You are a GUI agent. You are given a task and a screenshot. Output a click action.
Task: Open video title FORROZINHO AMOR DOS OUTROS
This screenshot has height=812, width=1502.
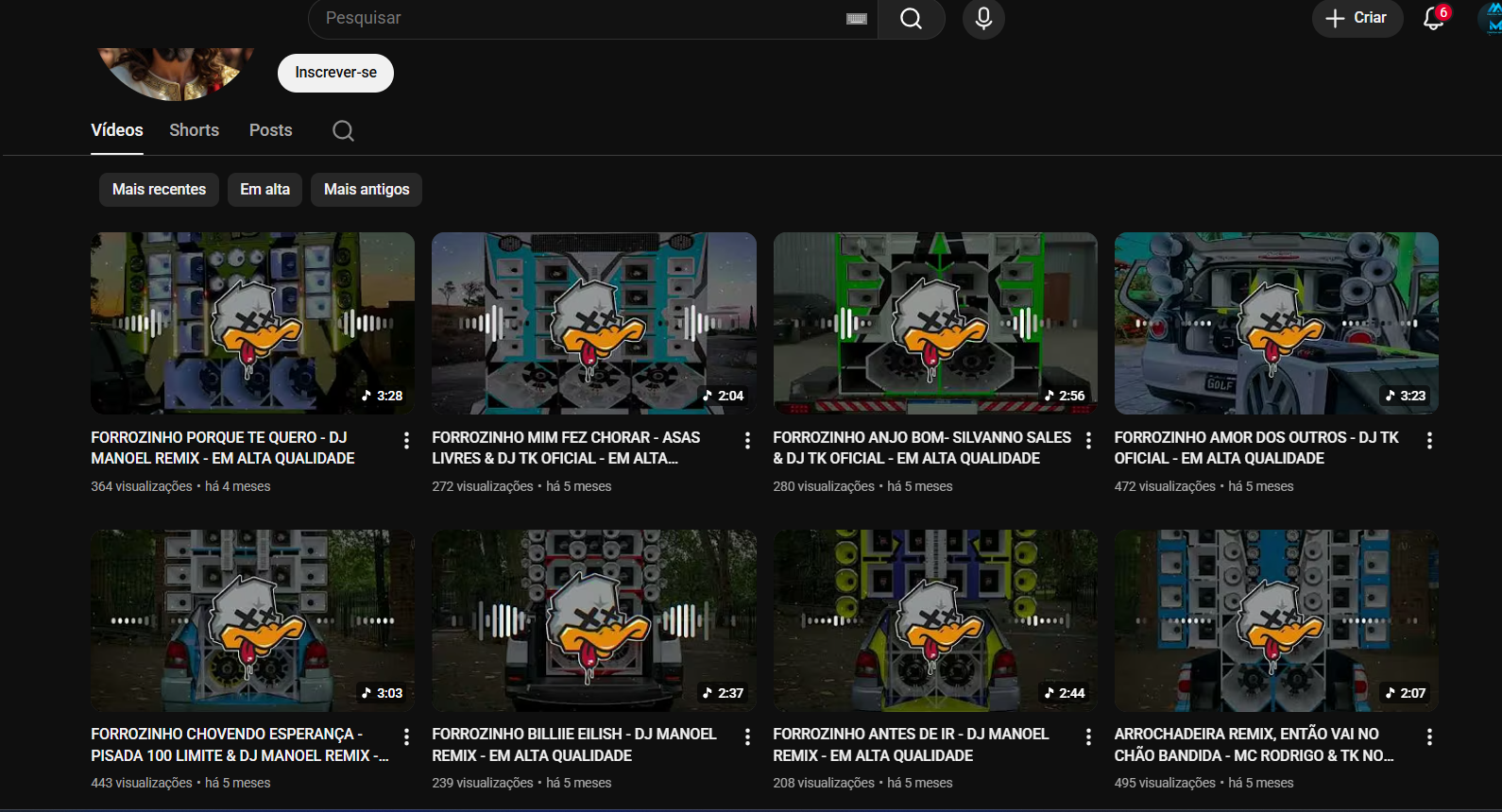coord(1256,448)
